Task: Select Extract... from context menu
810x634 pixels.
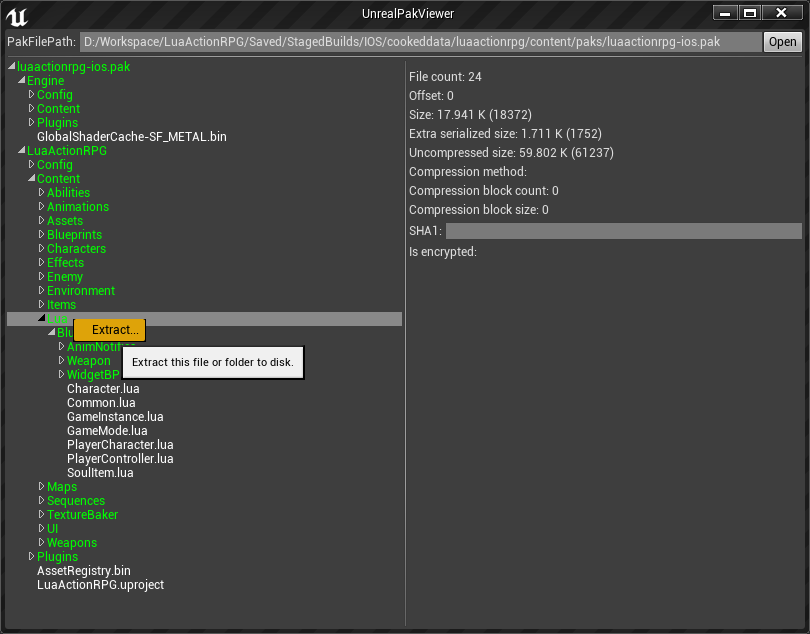Action: (x=110, y=330)
